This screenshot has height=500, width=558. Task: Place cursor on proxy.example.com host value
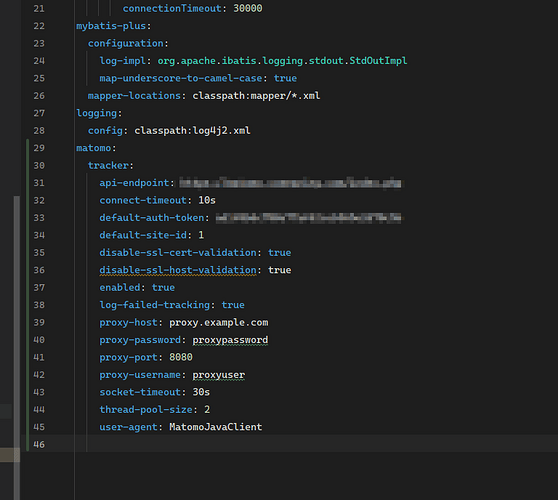pos(219,322)
